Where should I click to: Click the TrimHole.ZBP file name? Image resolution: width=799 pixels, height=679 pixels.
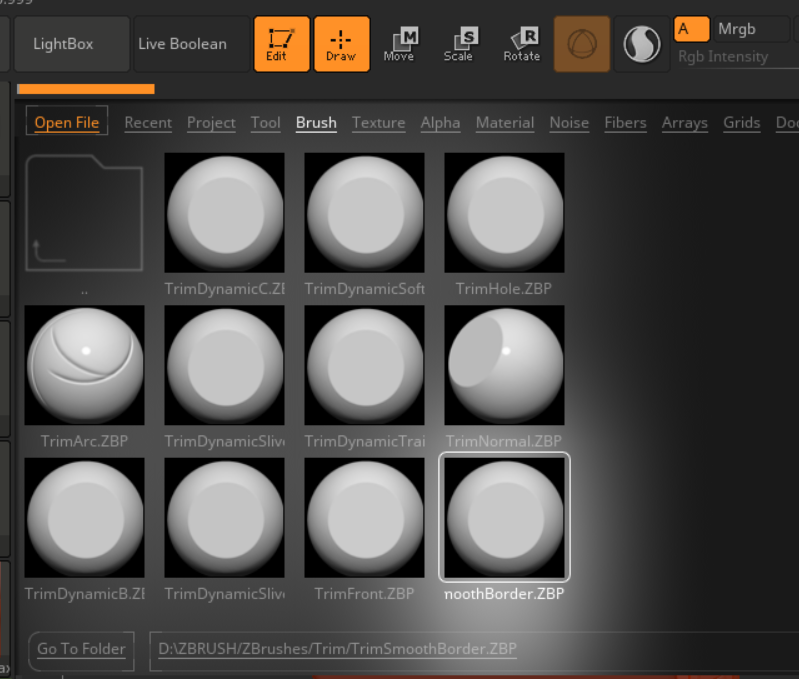tap(503, 289)
